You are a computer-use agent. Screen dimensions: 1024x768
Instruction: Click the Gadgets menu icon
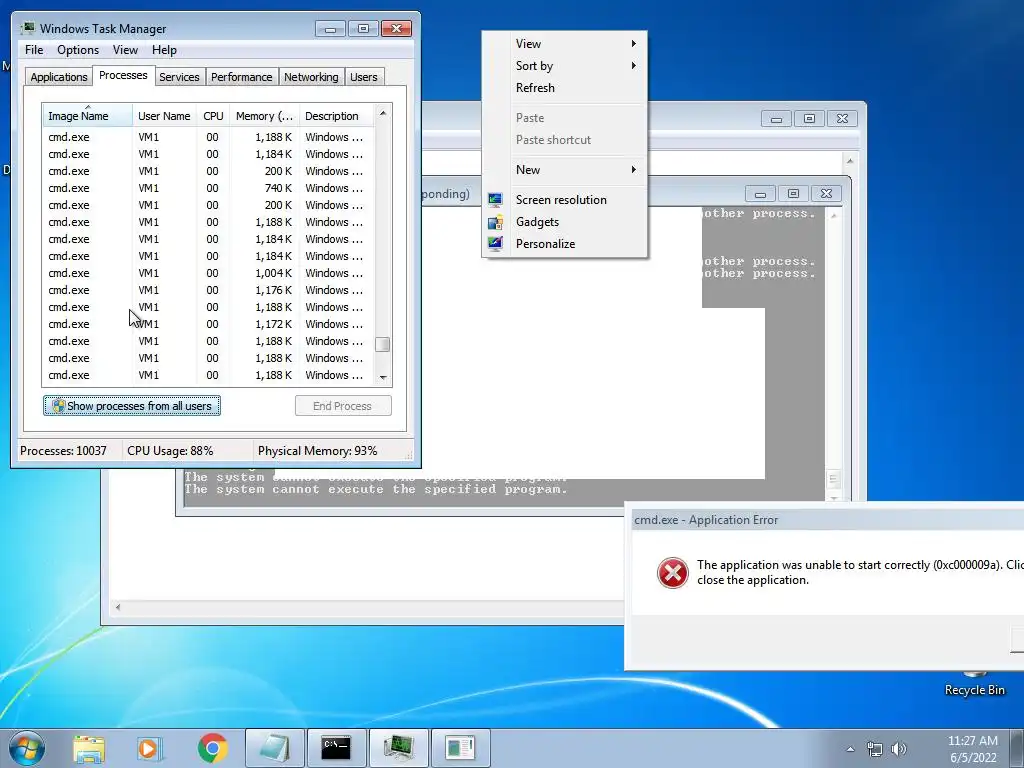click(495, 222)
